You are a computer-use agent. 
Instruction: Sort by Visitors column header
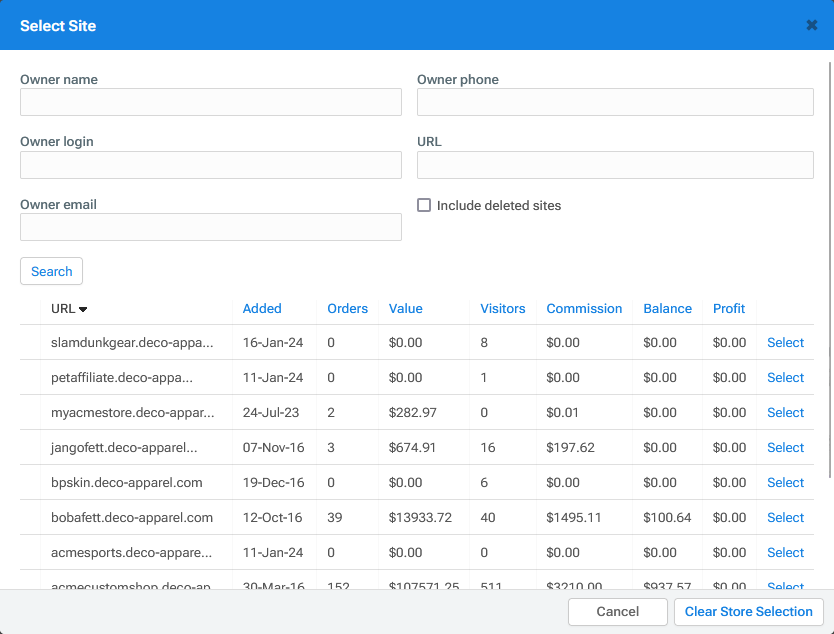(502, 308)
